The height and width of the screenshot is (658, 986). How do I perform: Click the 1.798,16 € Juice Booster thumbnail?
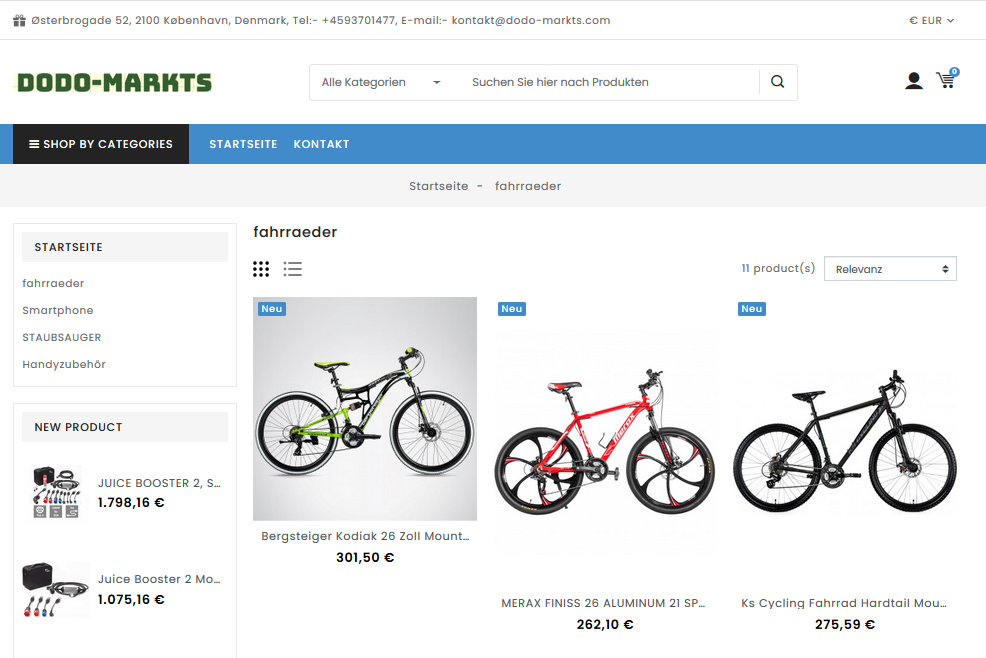[56, 493]
